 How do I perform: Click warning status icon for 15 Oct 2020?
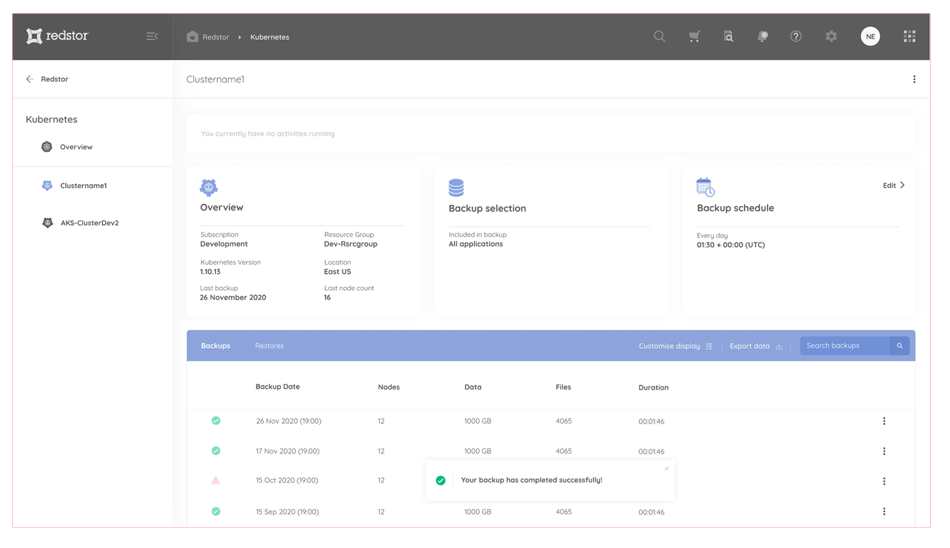(x=216, y=481)
